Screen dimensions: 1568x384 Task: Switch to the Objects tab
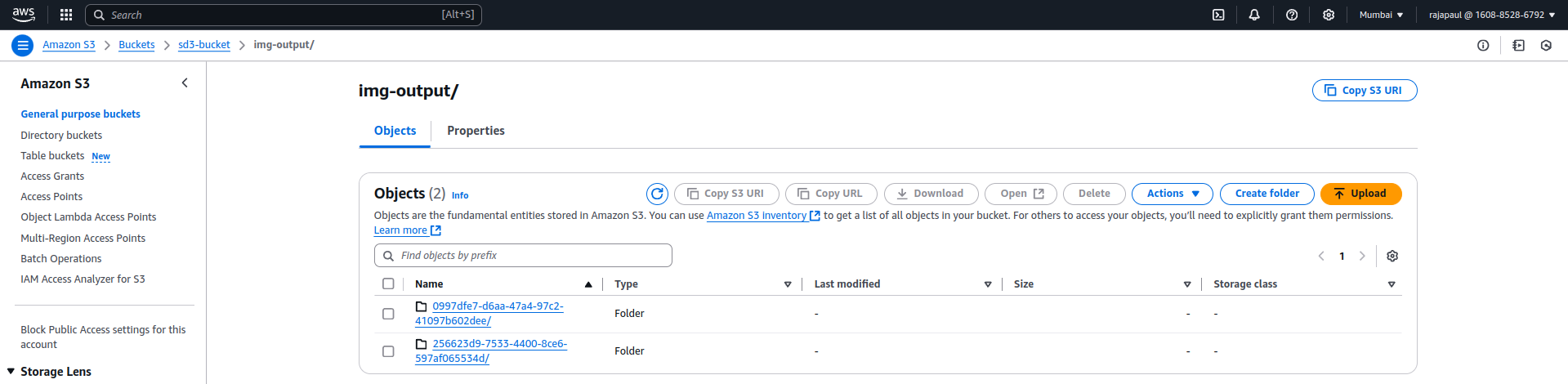[395, 131]
